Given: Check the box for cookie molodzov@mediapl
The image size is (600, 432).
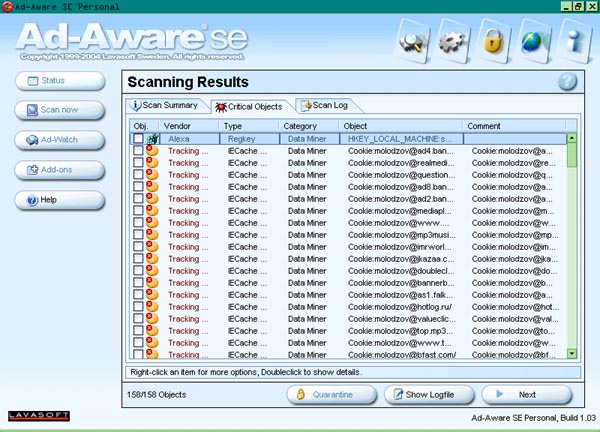Looking at the screenshot, I should [x=138, y=210].
